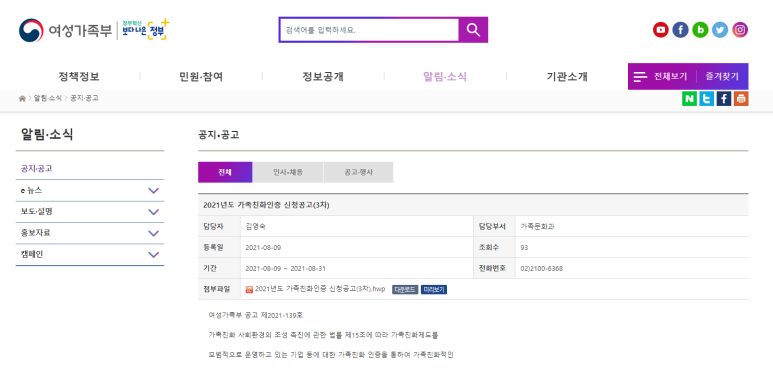773x371 pixels.
Task: Click the manager name 김영숙
Action: 256,227
